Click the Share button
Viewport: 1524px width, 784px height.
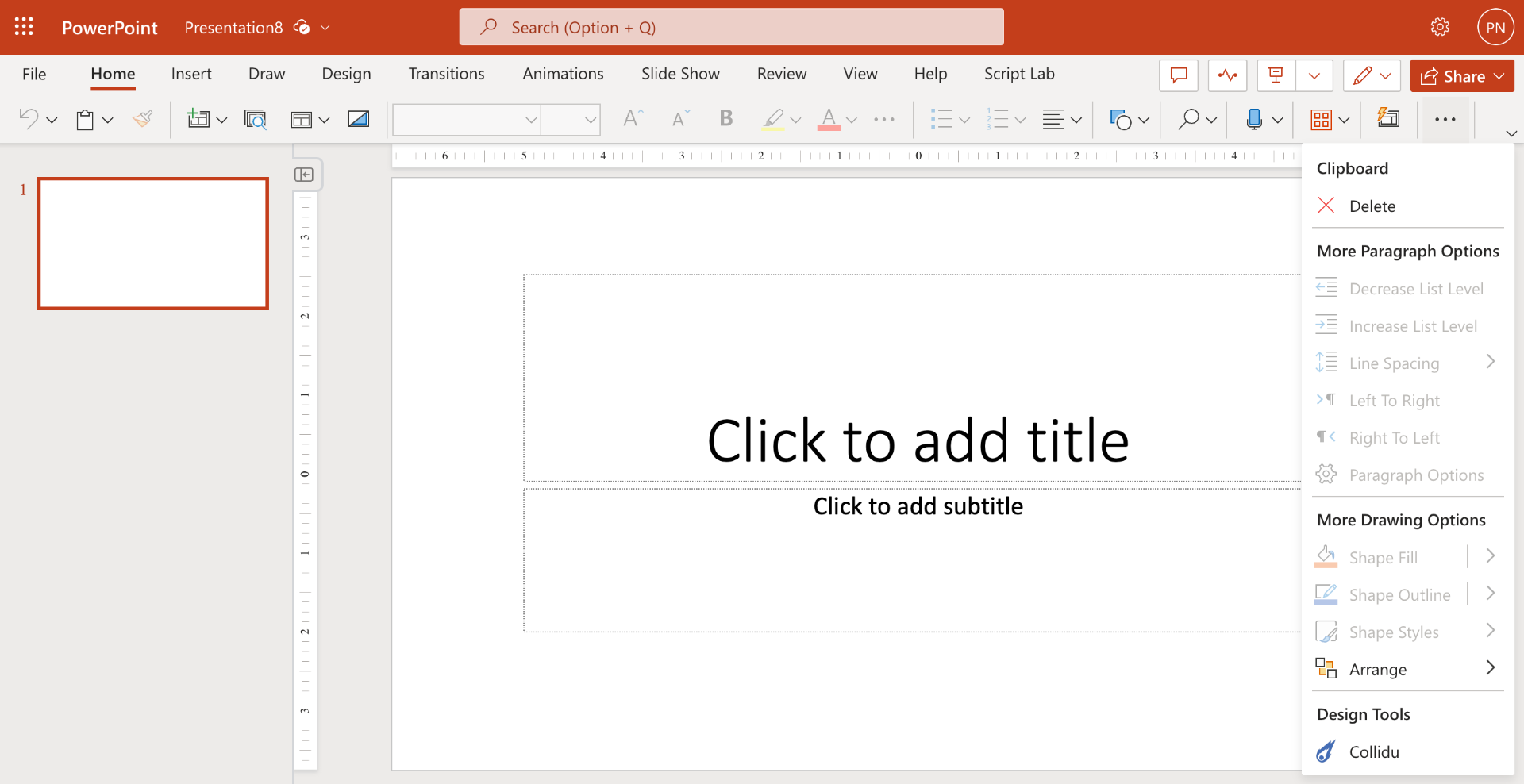(1461, 75)
